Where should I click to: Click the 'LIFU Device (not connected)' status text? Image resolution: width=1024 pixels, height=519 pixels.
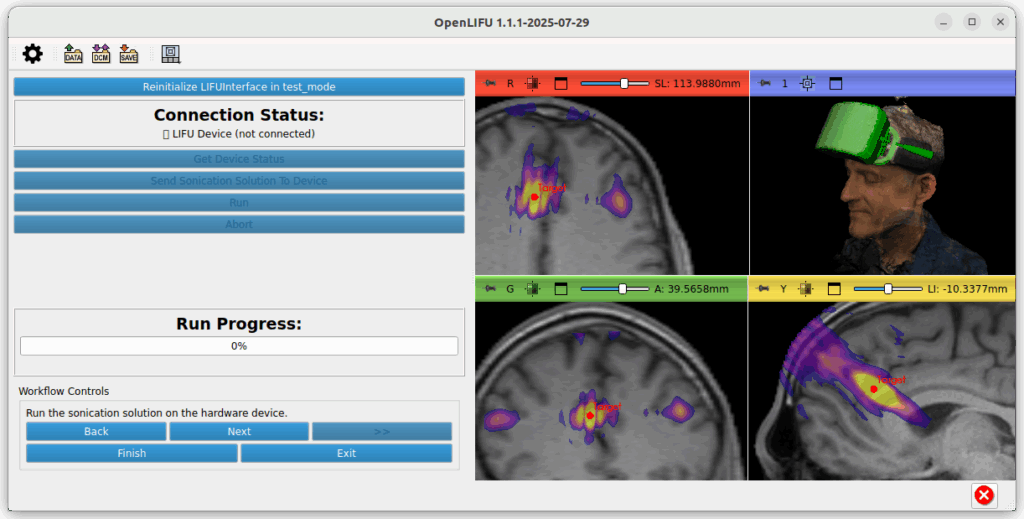point(239,134)
